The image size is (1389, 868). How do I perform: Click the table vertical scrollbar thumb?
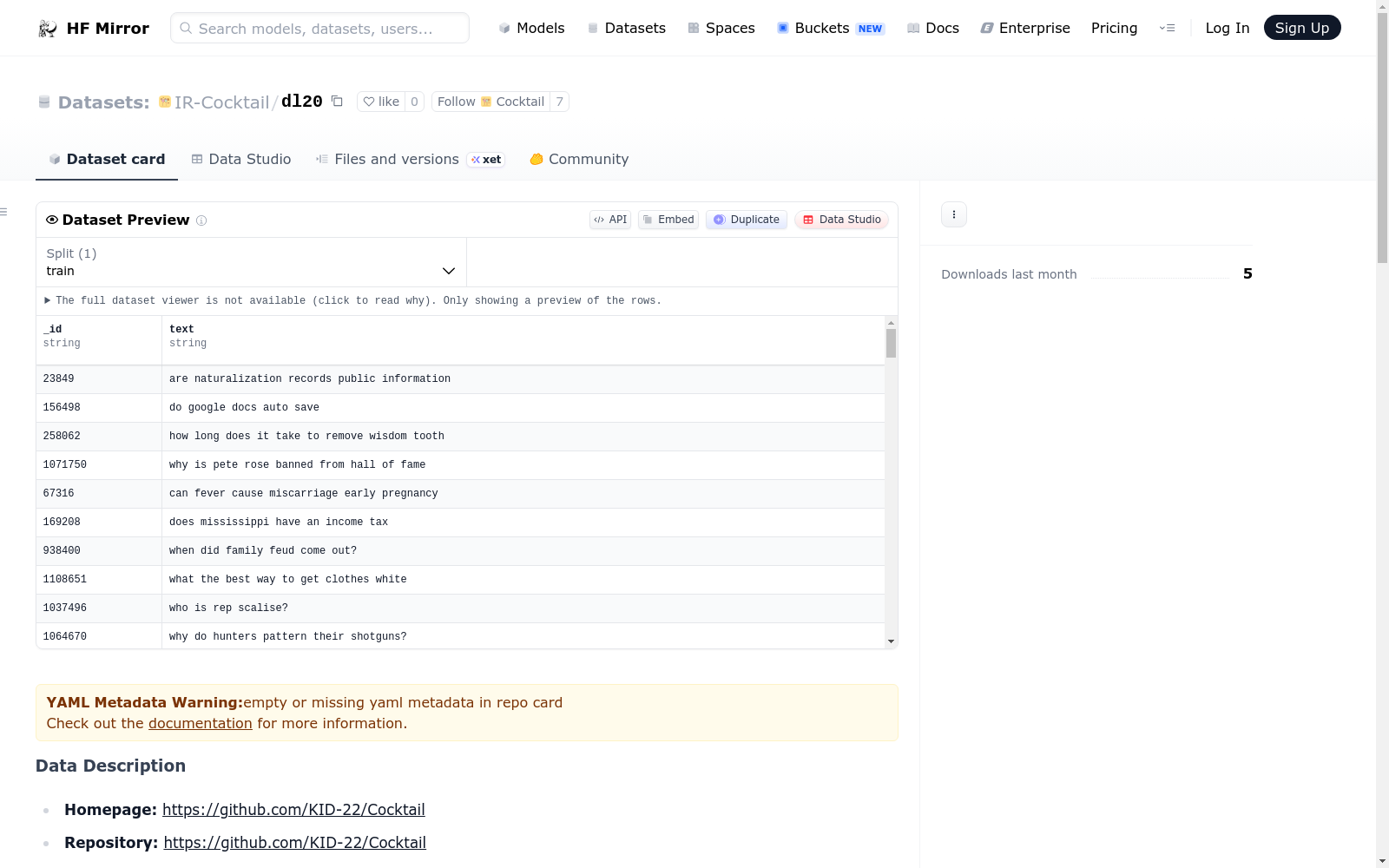pos(891,343)
